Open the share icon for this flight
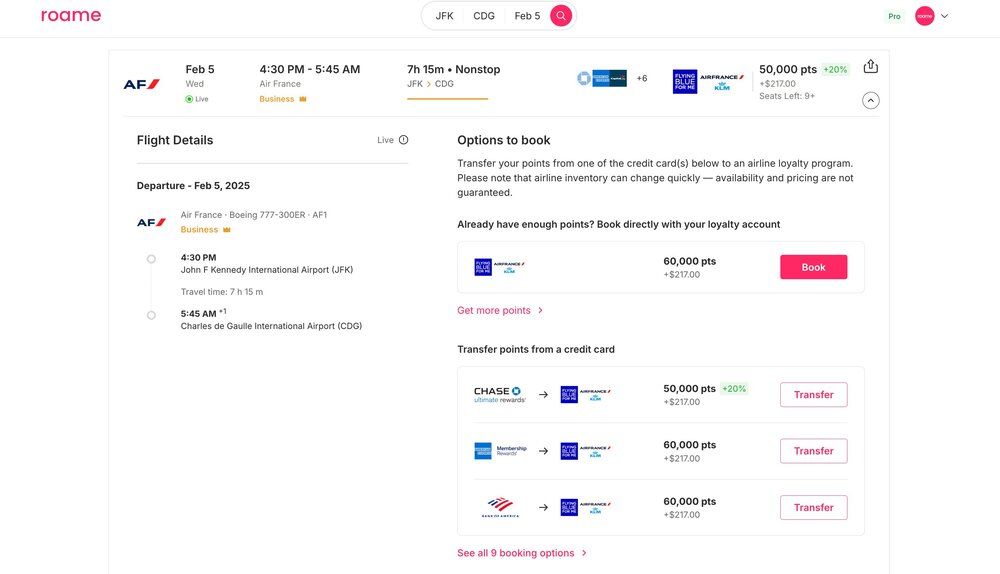The width and height of the screenshot is (1000, 574). coord(870,67)
